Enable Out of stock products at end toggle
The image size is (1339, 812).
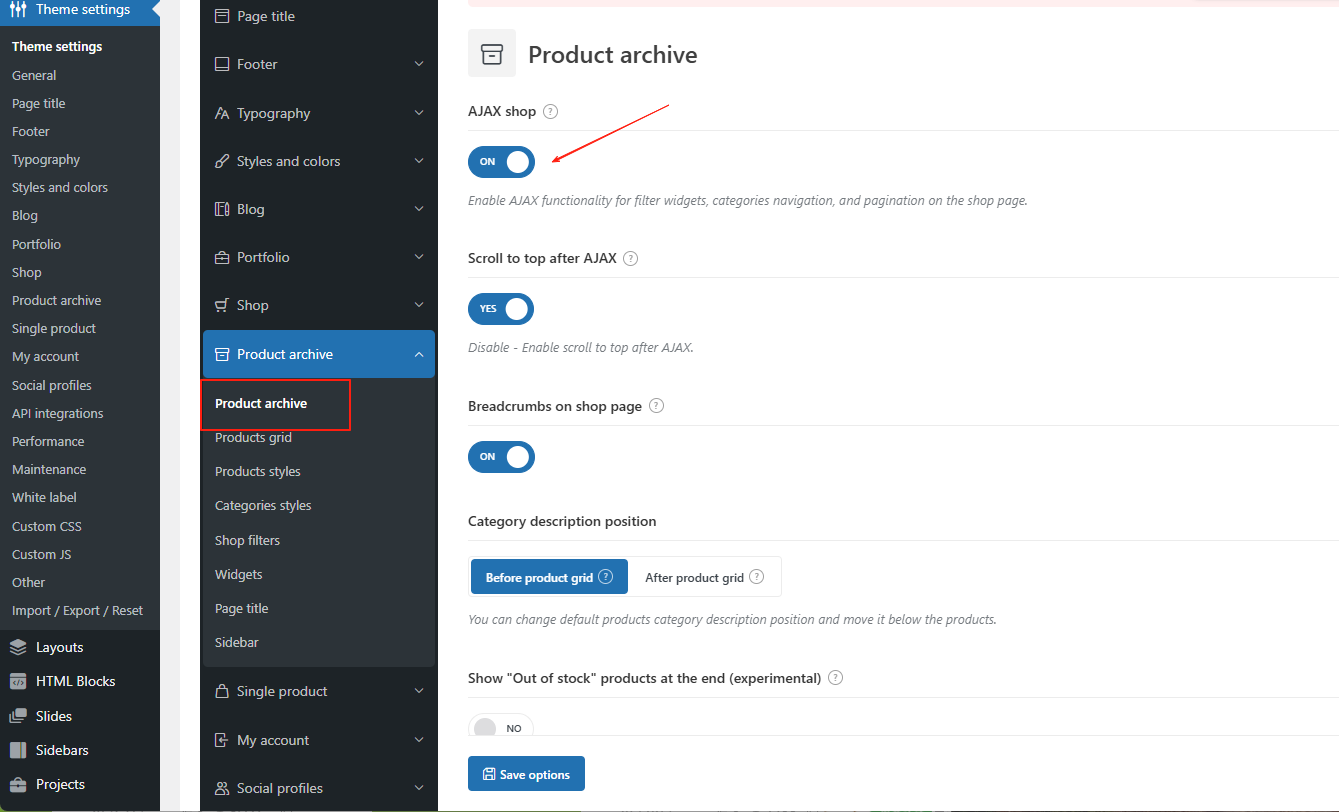coord(501,728)
